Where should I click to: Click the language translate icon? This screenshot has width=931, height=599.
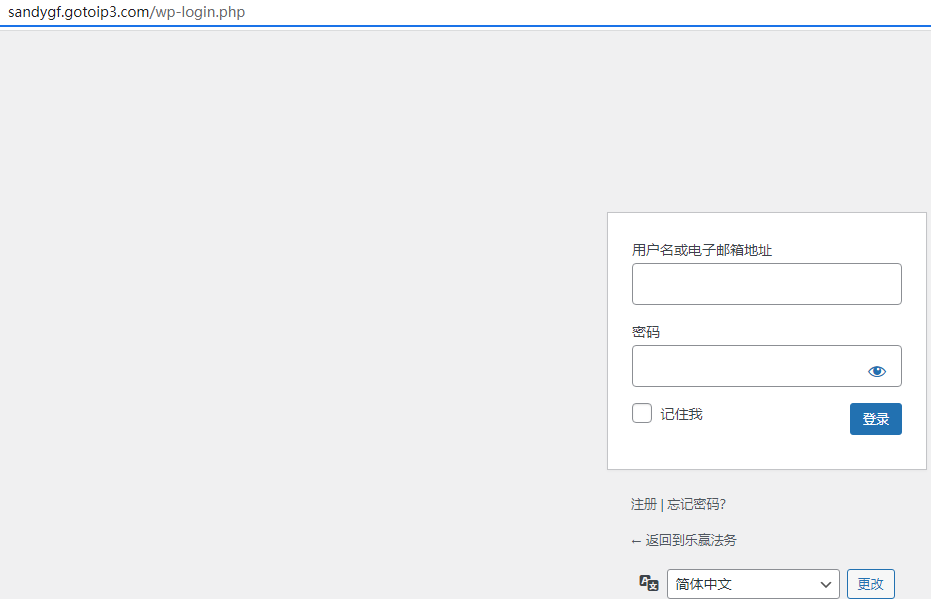click(x=648, y=584)
